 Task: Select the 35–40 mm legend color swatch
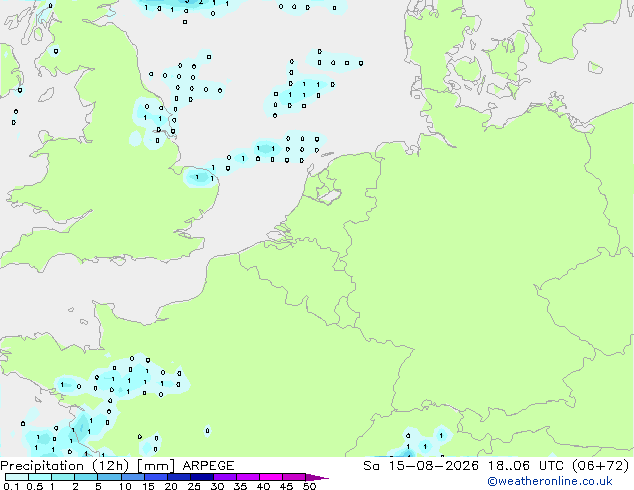(248, 477)
